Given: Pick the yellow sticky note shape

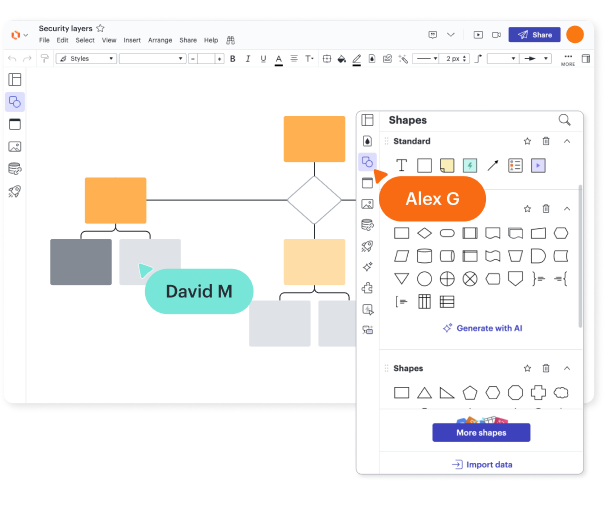Looking at the screenshot, I should pyautogui.click(x=447, y=165).
